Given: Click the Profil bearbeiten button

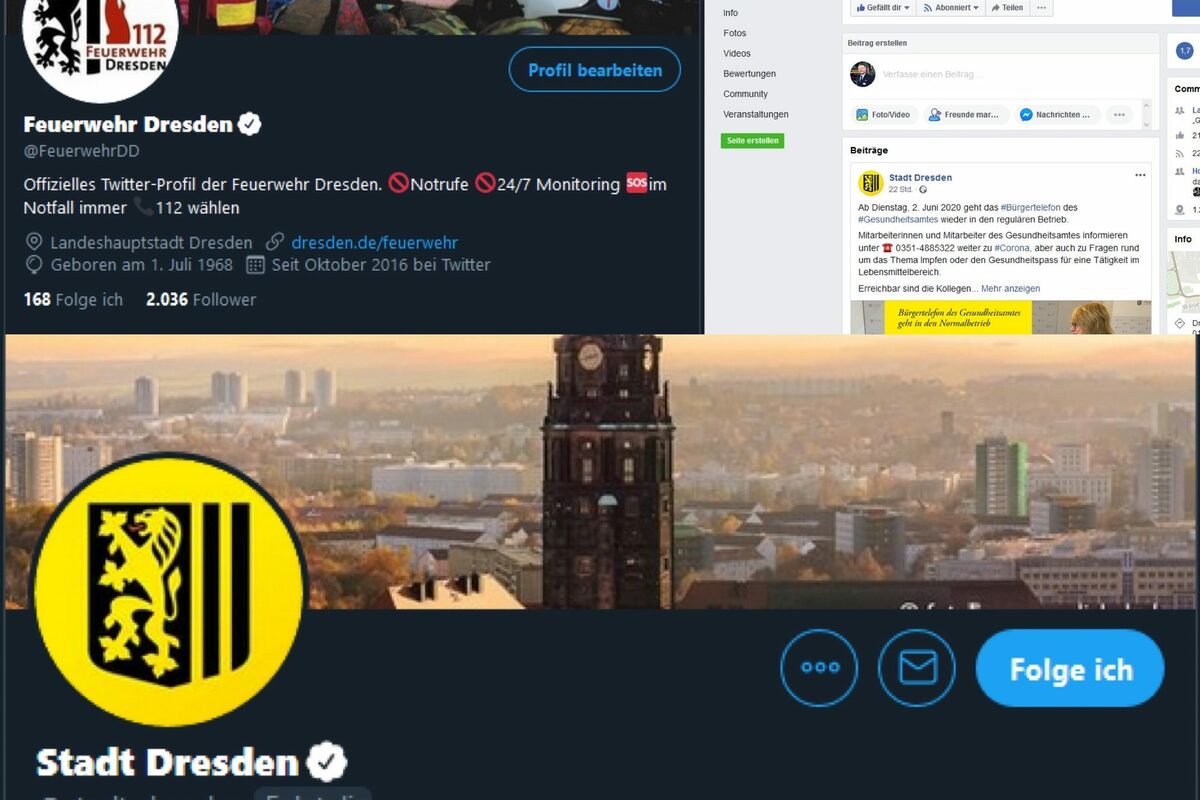Looking at the screenshot, I should pos(595,70).
